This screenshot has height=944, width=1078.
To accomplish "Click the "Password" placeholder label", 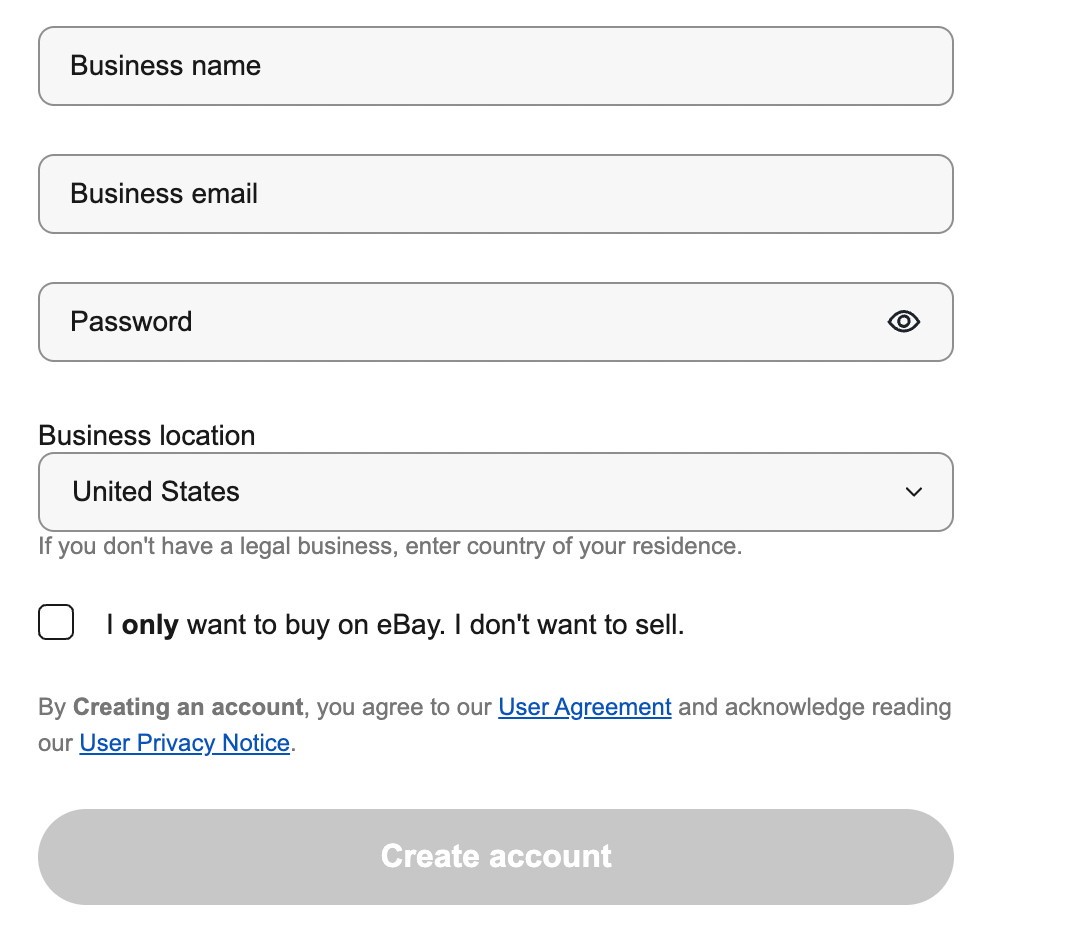I will coord(131,322).
